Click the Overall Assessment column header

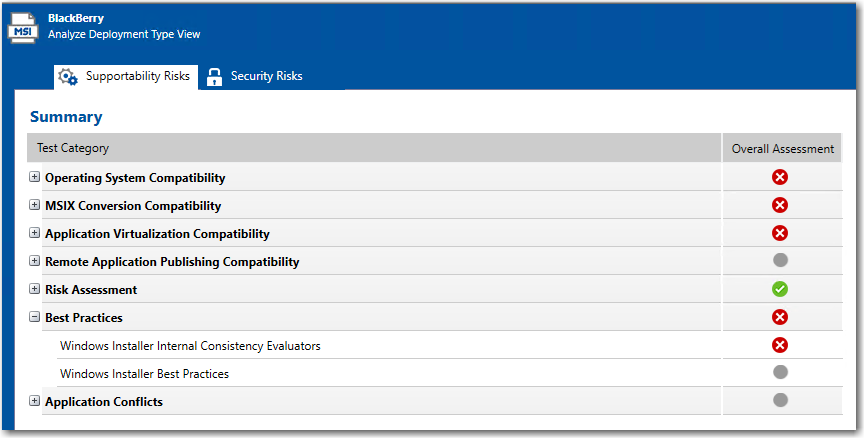coord(782,148)
